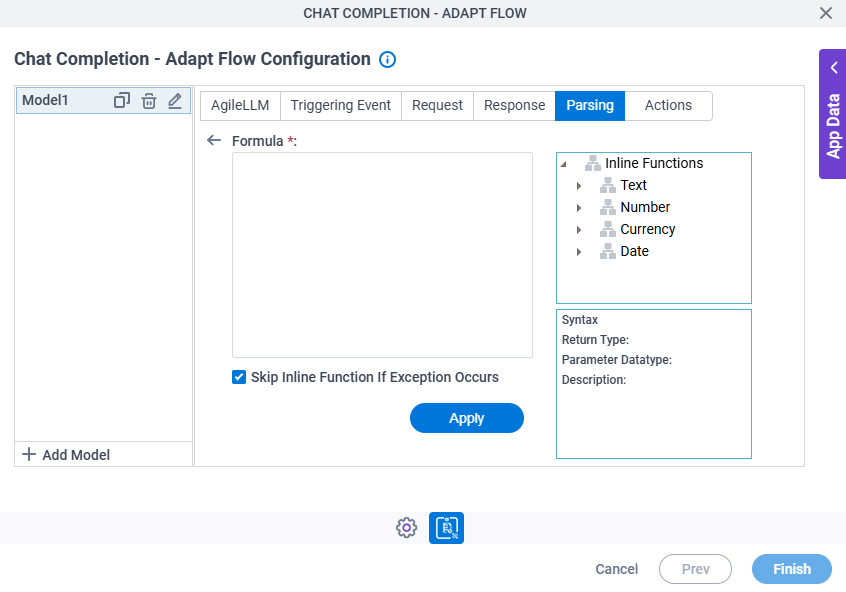Viewport: 846px width, 592px height.
Task: Click the plus icon for Add Model
Action: (x=29, y=454)
